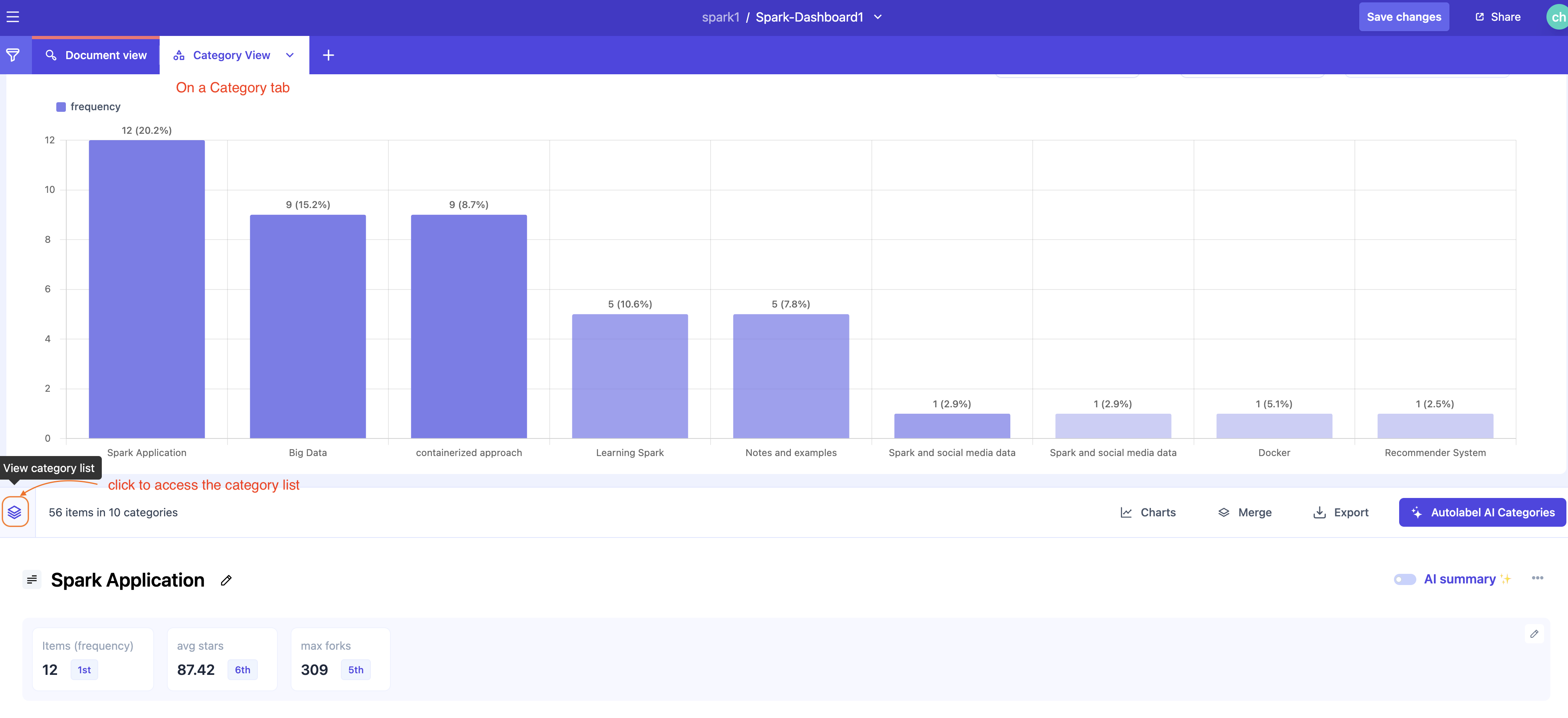Toggle the AI summary switch
Screen dimensions: 1568x718
[1404, 579]
